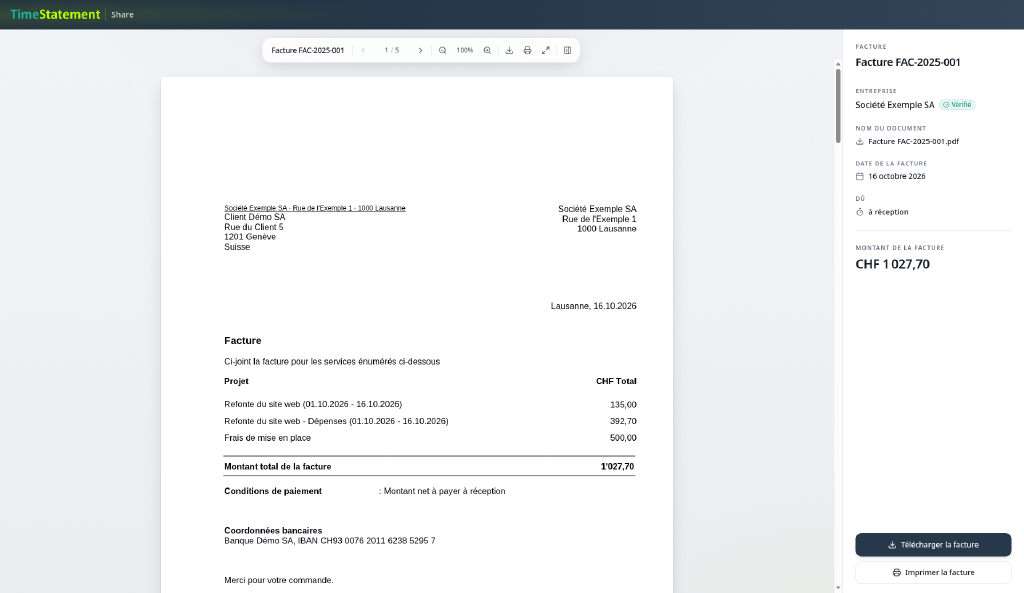Click the timer icon next to à réception
Viewport: 1024px width, 593px height.
coord(859,212)
